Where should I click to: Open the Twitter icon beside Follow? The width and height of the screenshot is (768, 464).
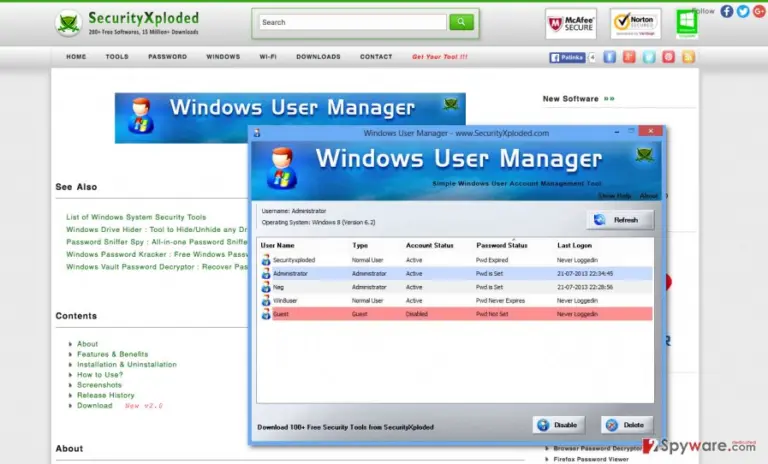[743, 11]
